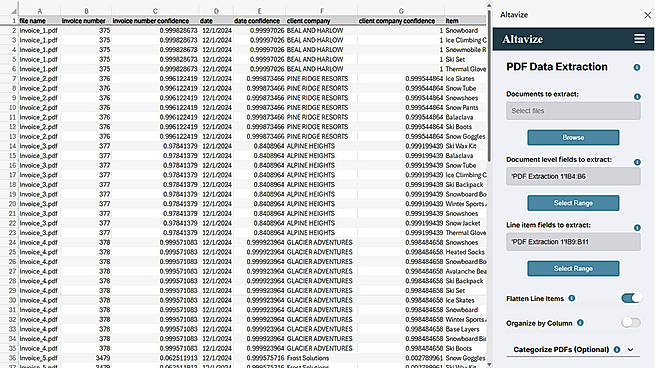Screen dimensions: 655x368
Task: Turn off the Flatten Line Items switch
Action: pos(631,298)
